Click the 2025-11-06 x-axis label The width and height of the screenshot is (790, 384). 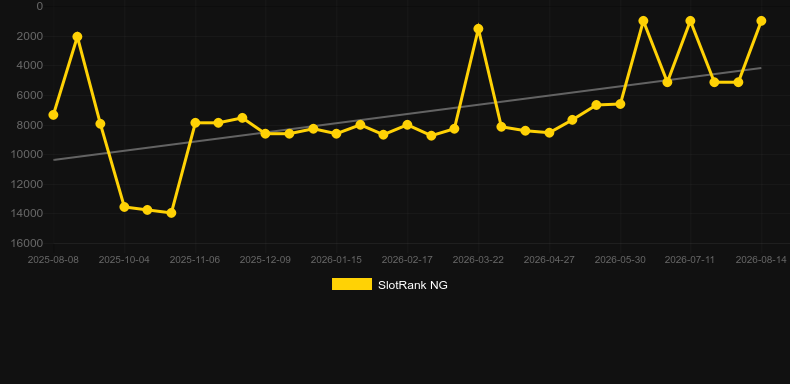tap(195, 260)
